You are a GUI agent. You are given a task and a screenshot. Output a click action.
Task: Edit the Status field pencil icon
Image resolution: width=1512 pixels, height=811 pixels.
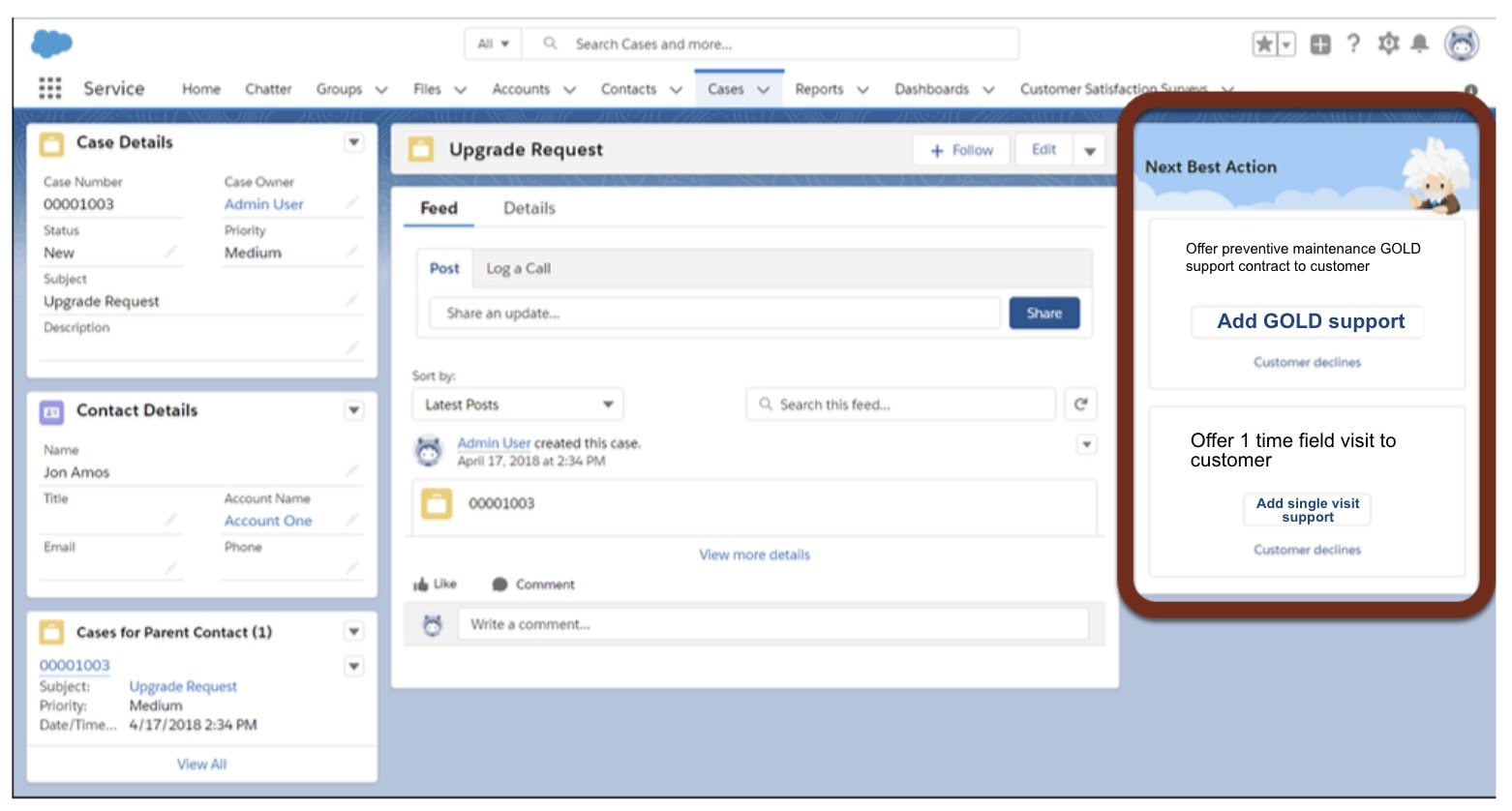click(170, 252)
